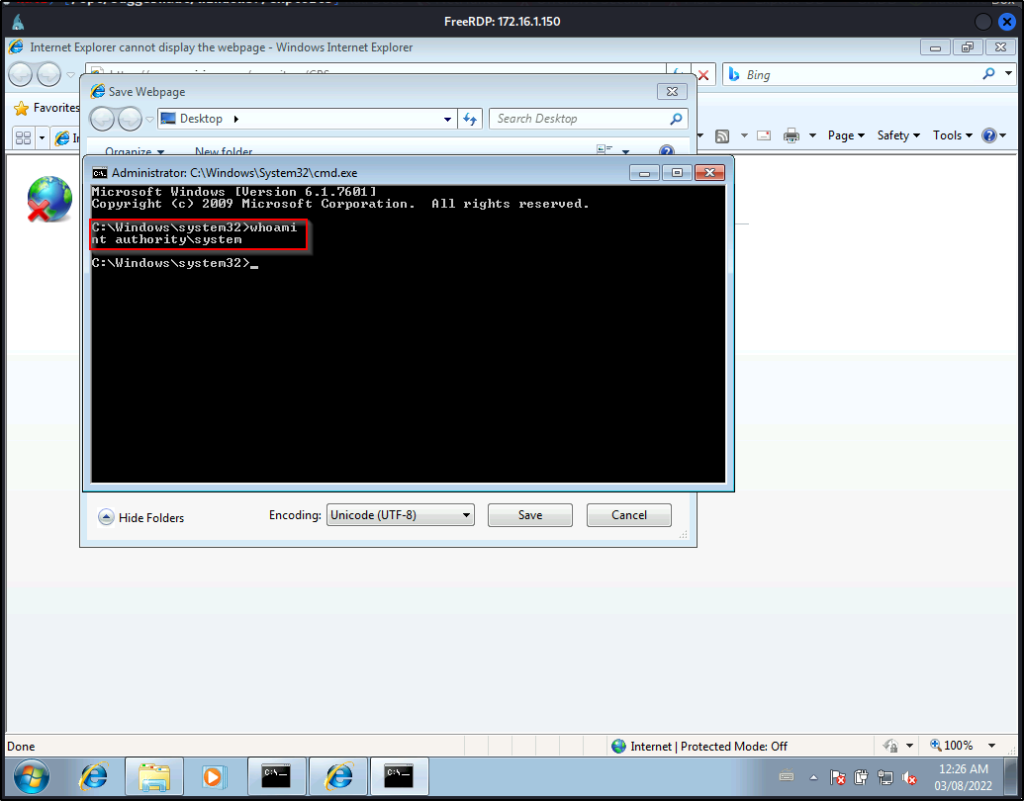Click the refresh icon in Save Webpage dialog
This screenshot has width=1024, height=801.
pos(471,119)
